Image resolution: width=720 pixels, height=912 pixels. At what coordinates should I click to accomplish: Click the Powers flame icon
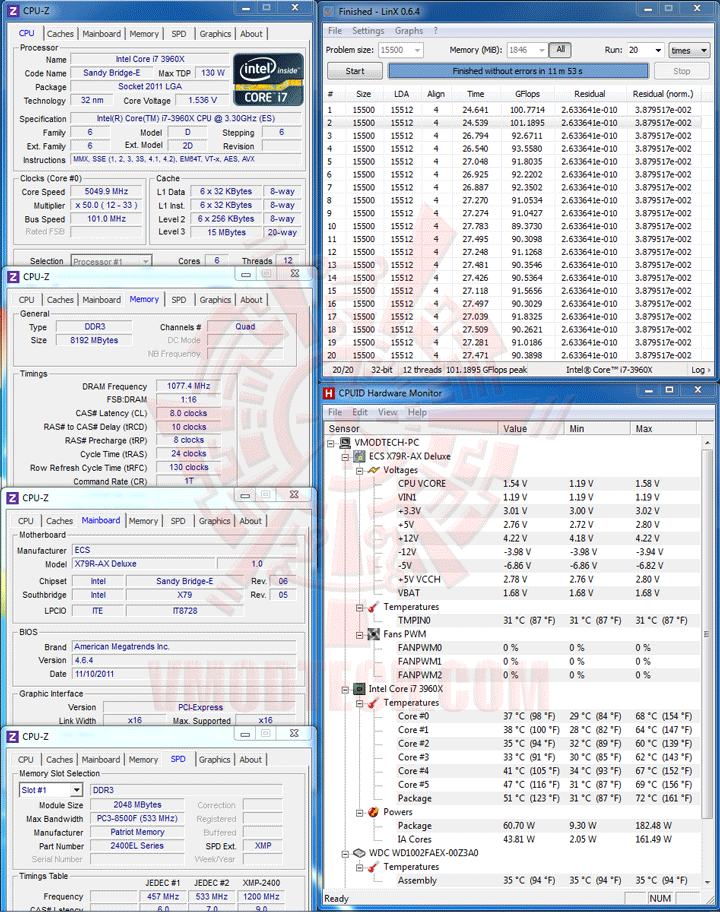point(373,812)
